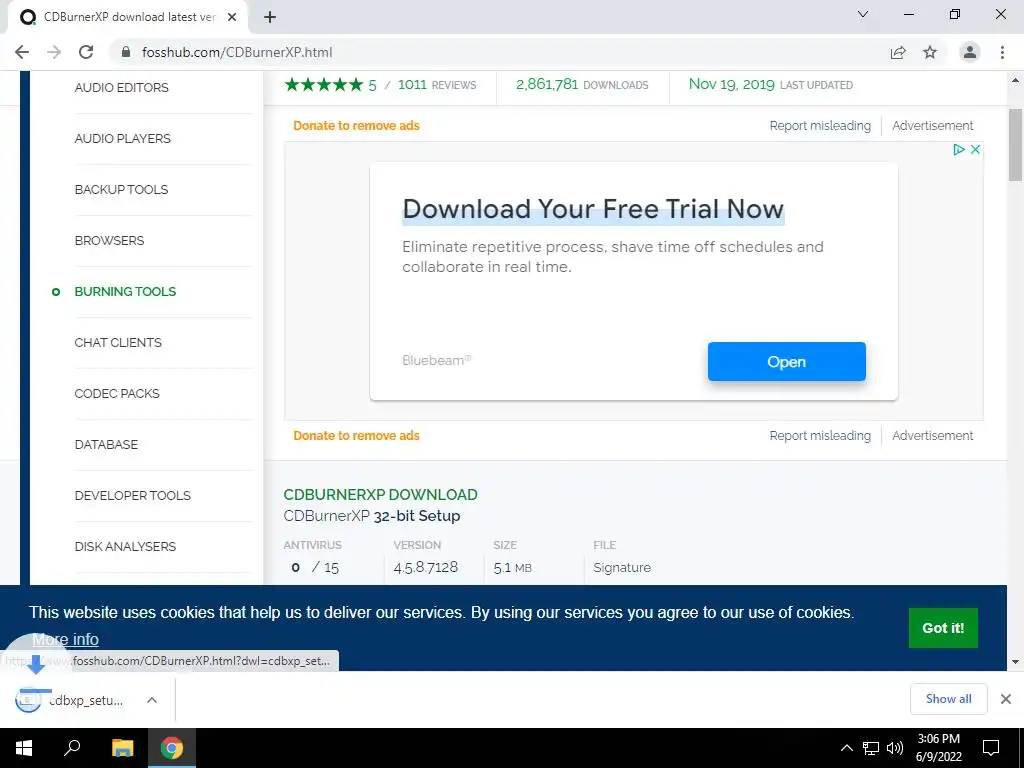This screenshot has height=768, width=1024.
Task: Open a new tab with the plus icon
Action: 270,17
